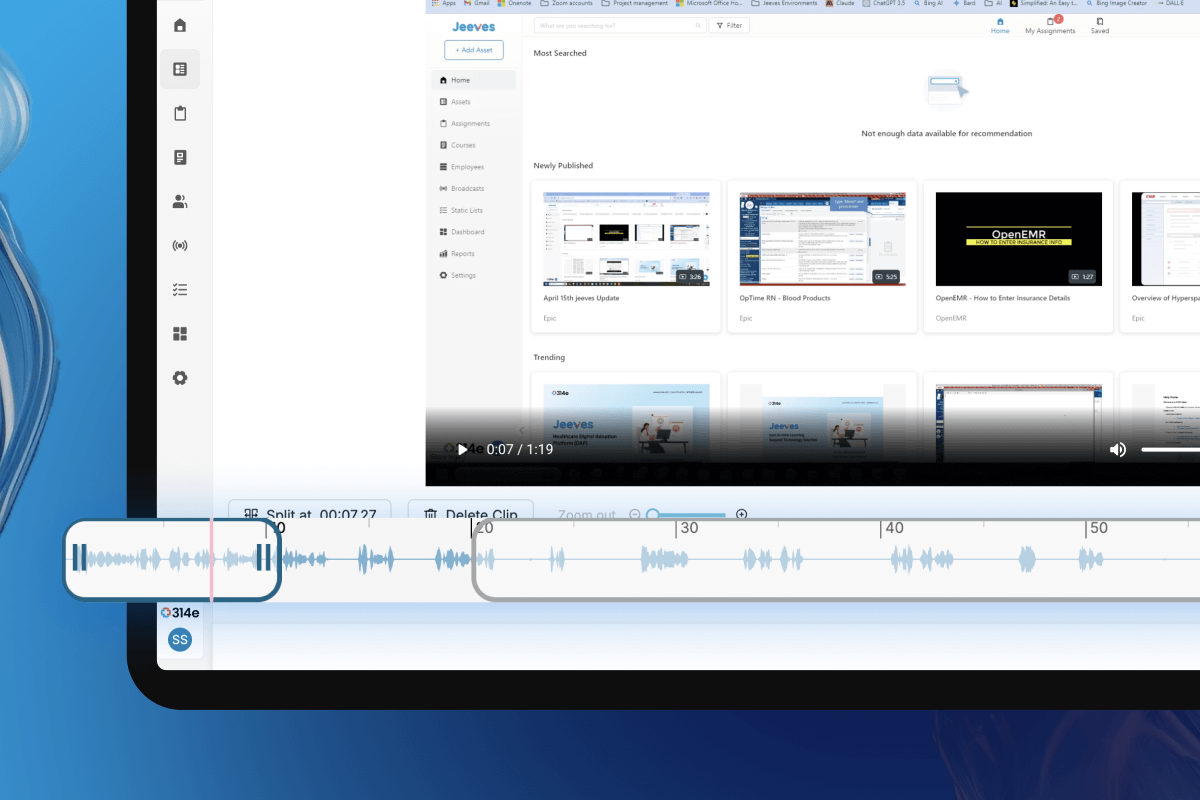Viewport: 1200px width, 800px height.
Task: Open the Dashboard grid icon in the left rail
Action: [180, 334]
